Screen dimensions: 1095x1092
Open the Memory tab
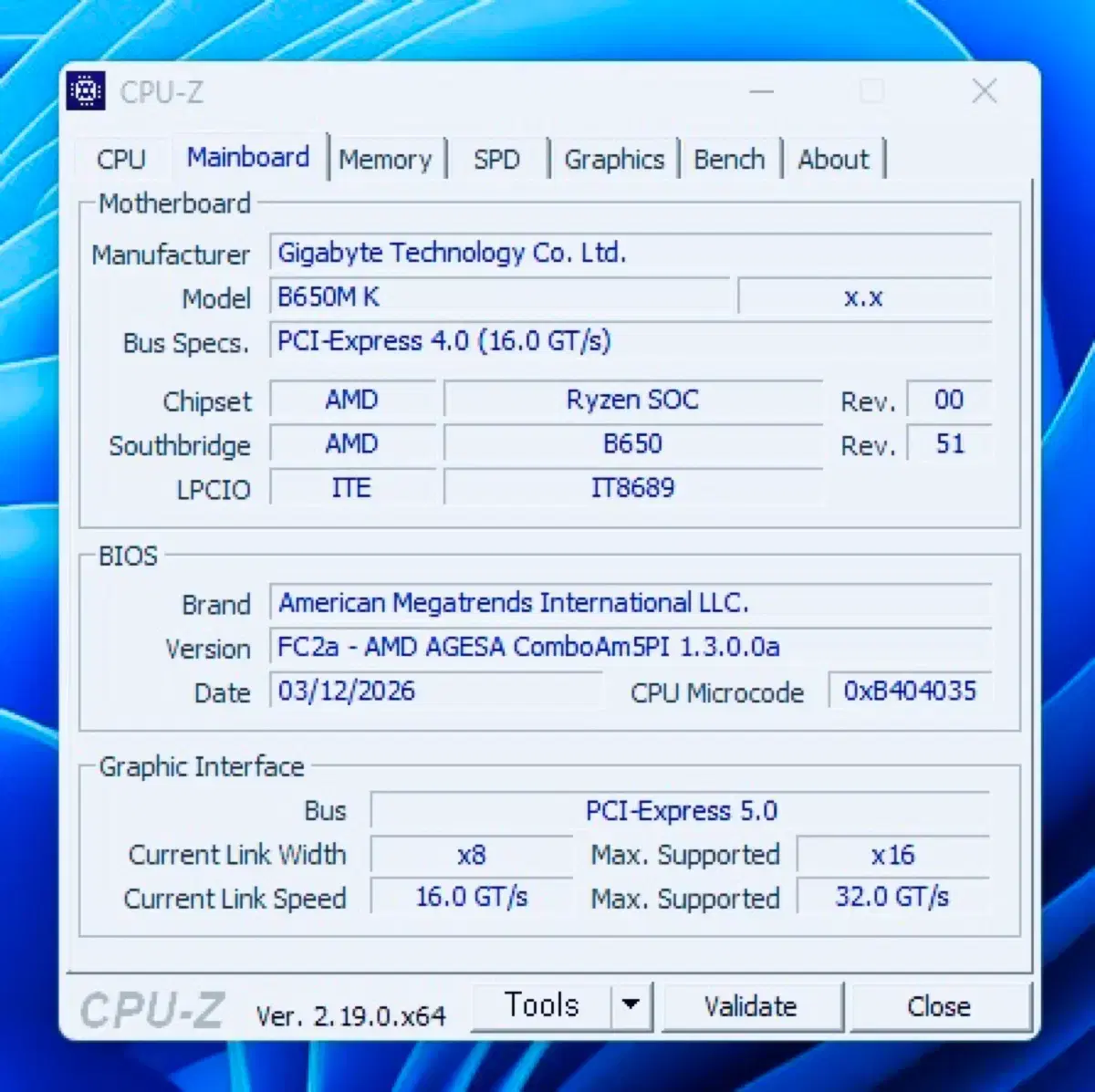click(385, 160)
